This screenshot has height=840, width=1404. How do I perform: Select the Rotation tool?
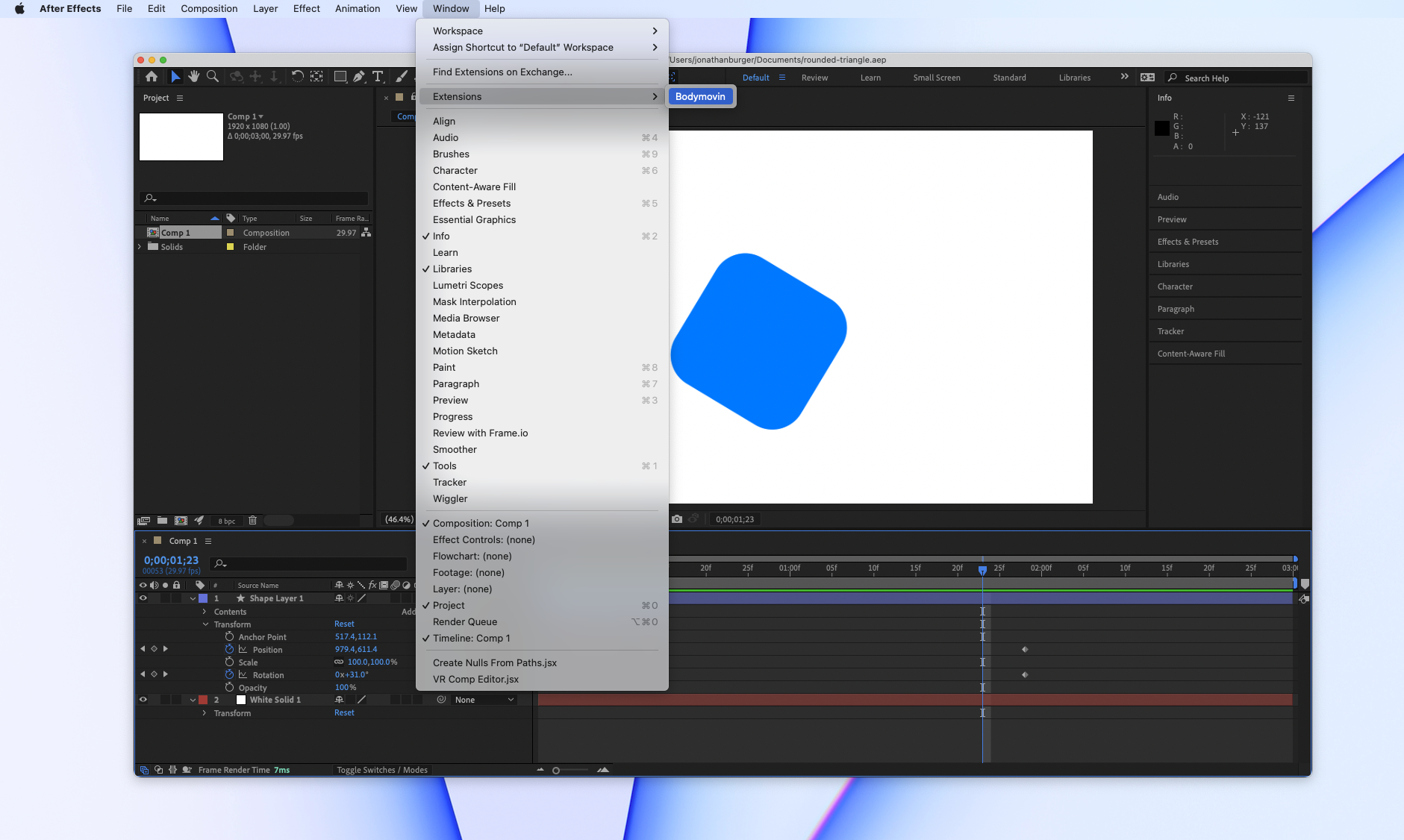coord(297,77)
